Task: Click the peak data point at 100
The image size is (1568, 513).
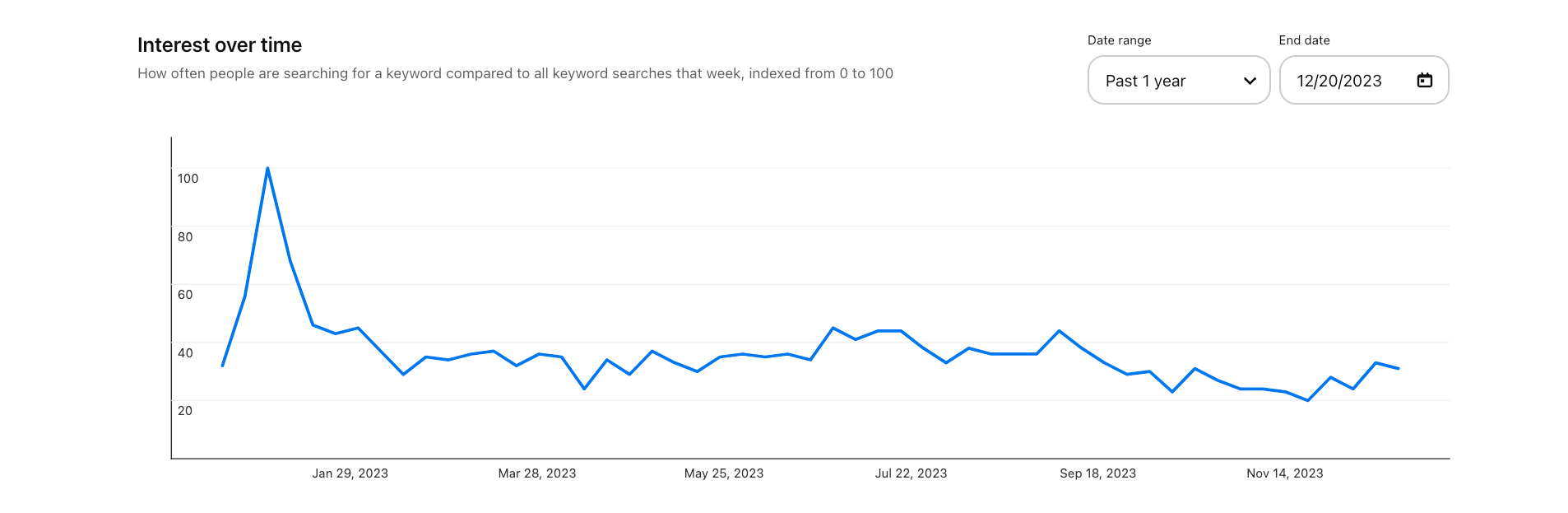Action: pyautogui.click(x=267, y=169)
